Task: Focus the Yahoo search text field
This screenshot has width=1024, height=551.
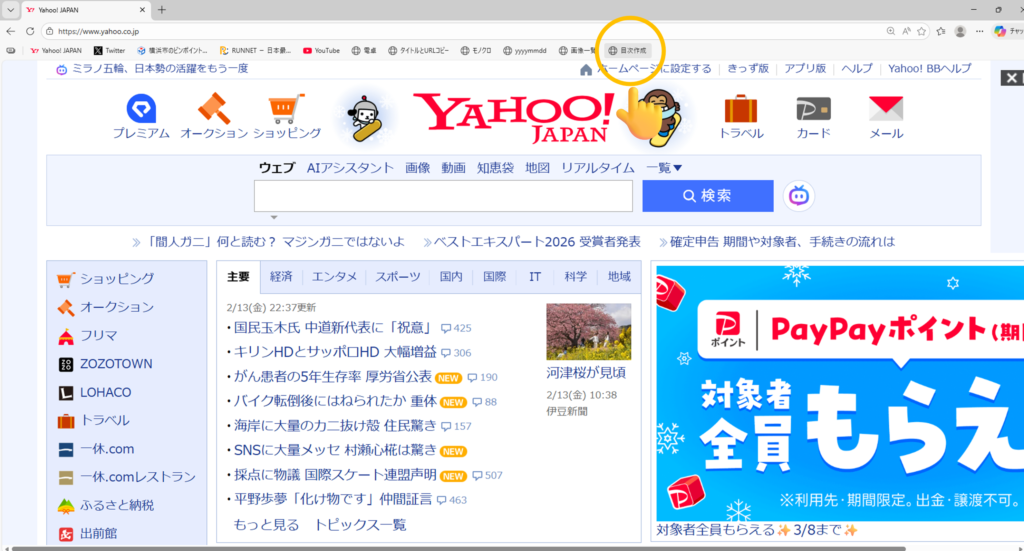Action: tap(443, 196)
